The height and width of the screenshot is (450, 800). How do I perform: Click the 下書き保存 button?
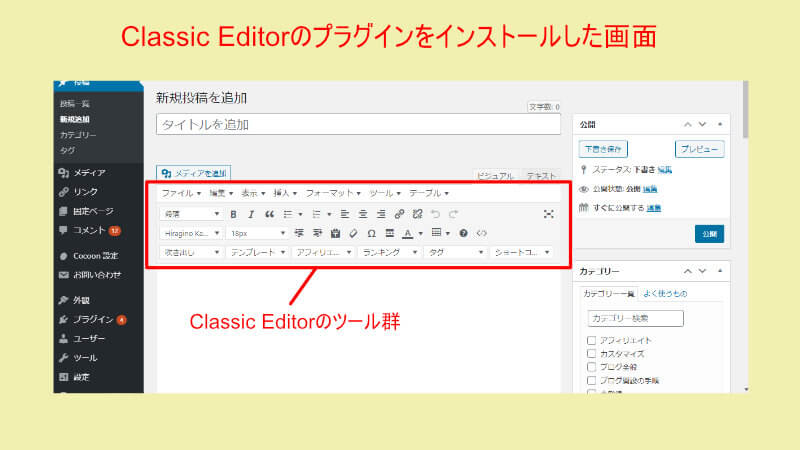(603, 149)
